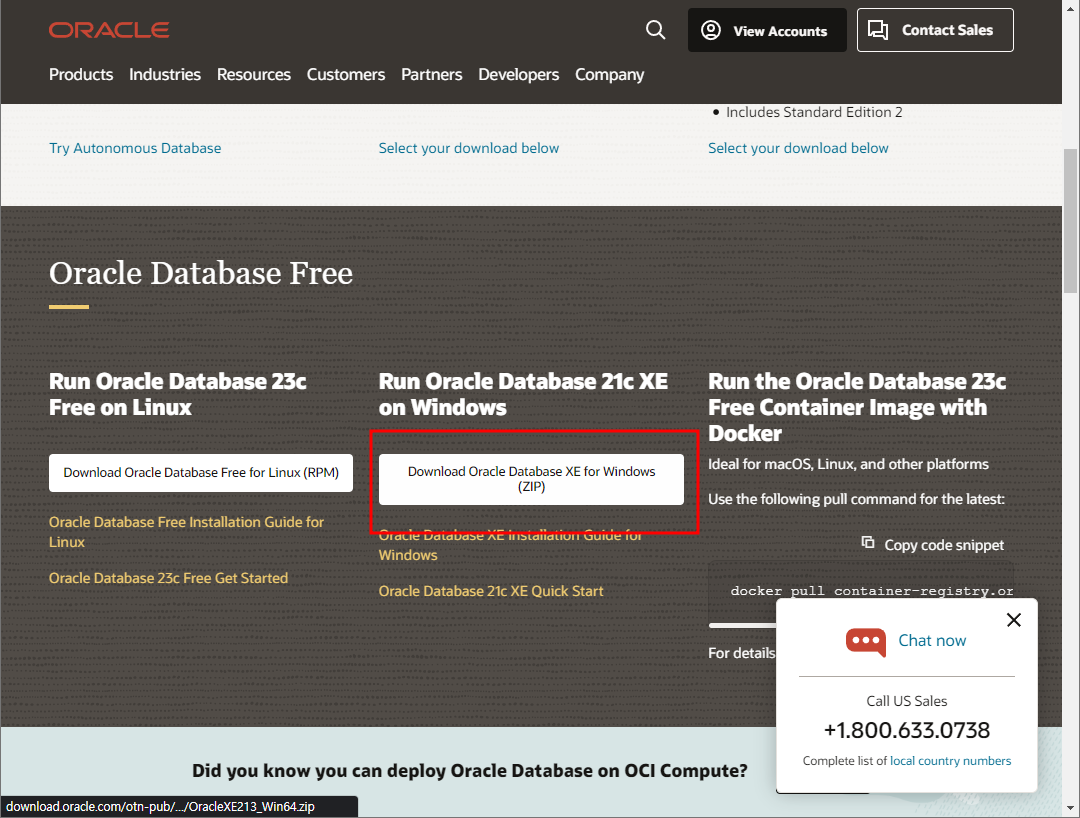Viewport: 1080px width, 818px height.
Task: Open the Products menu
Action: pos(80,74)
